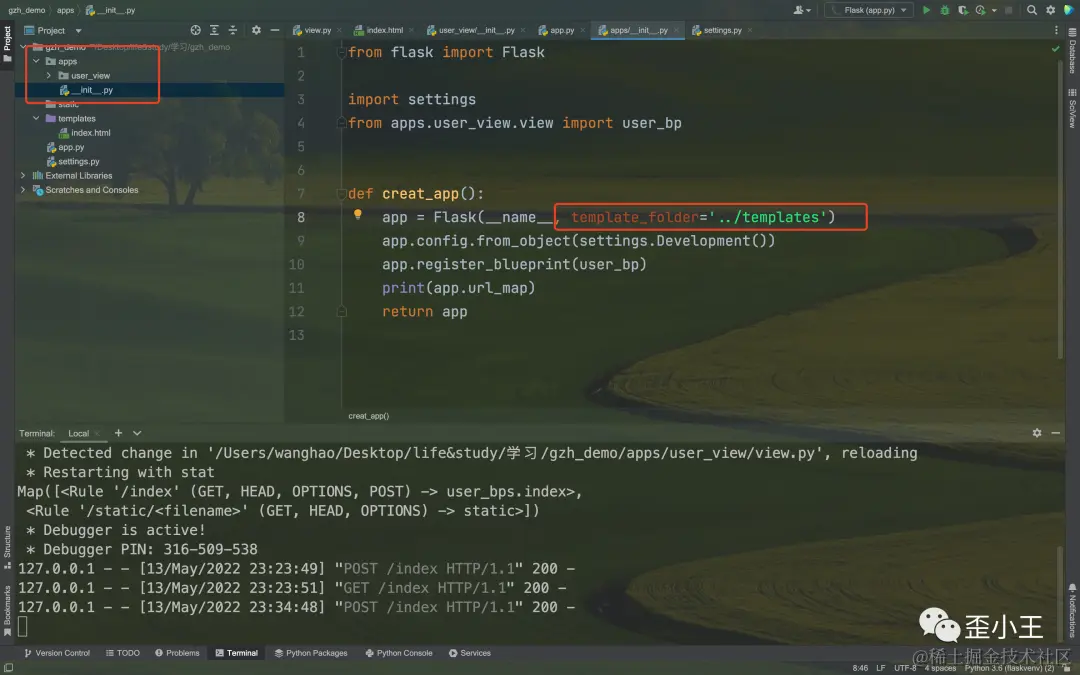
Task: Add new terminal session with plus icon
Action: click(x=118, y=433)
